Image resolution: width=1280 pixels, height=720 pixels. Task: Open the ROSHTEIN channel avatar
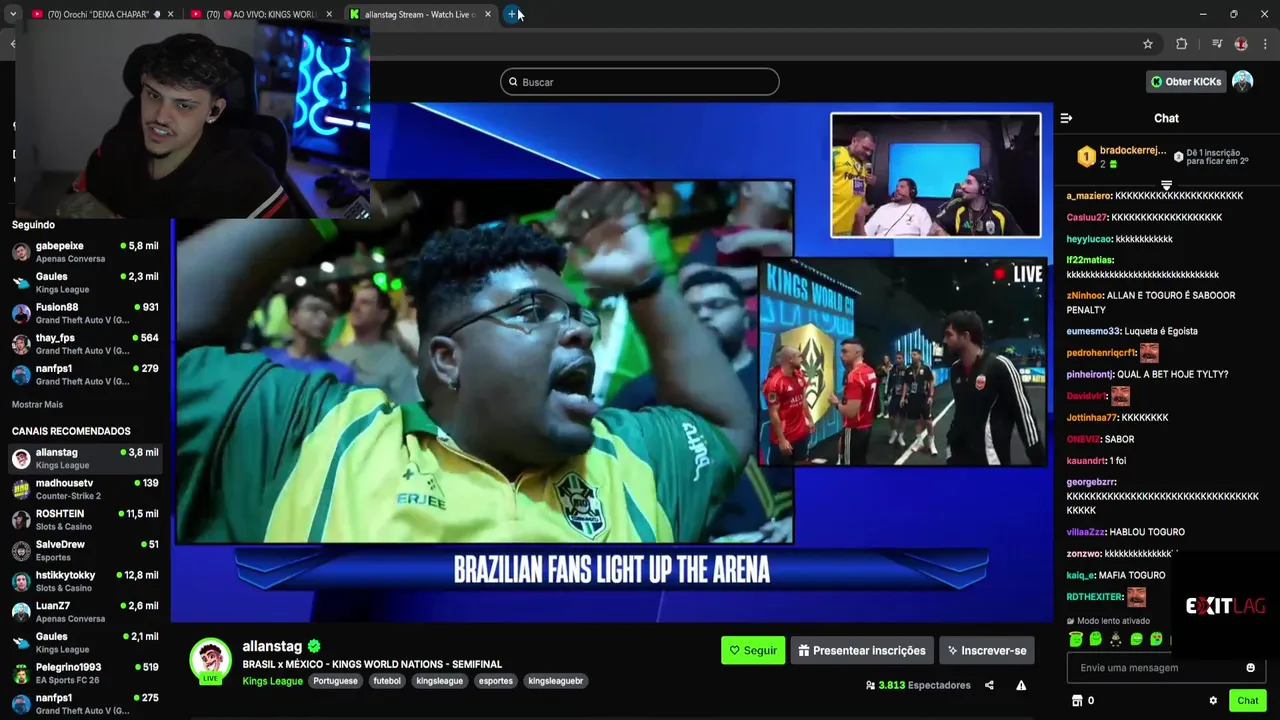point(21,520)
